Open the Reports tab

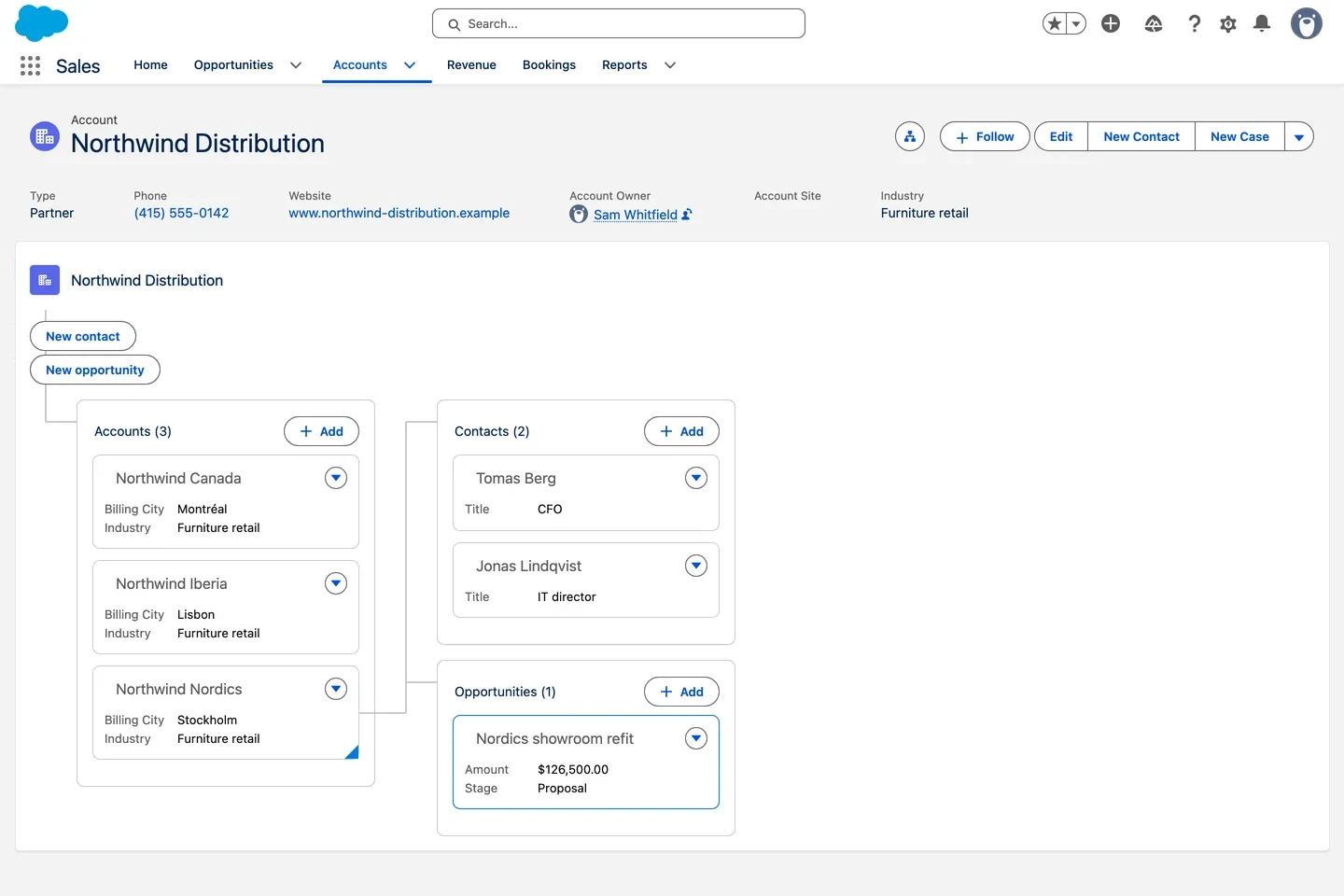[x=624, y=65]
